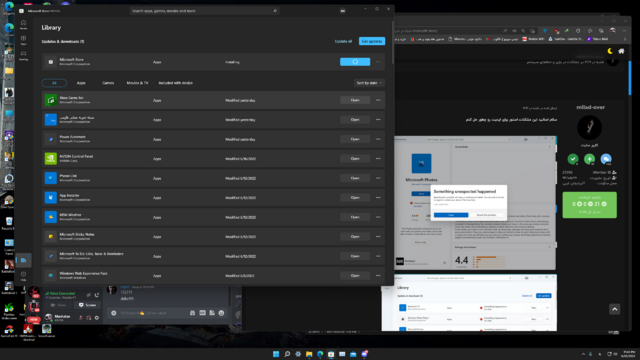Select the Movies & TV filter tab
640x360 pixels.
(137, 83)
